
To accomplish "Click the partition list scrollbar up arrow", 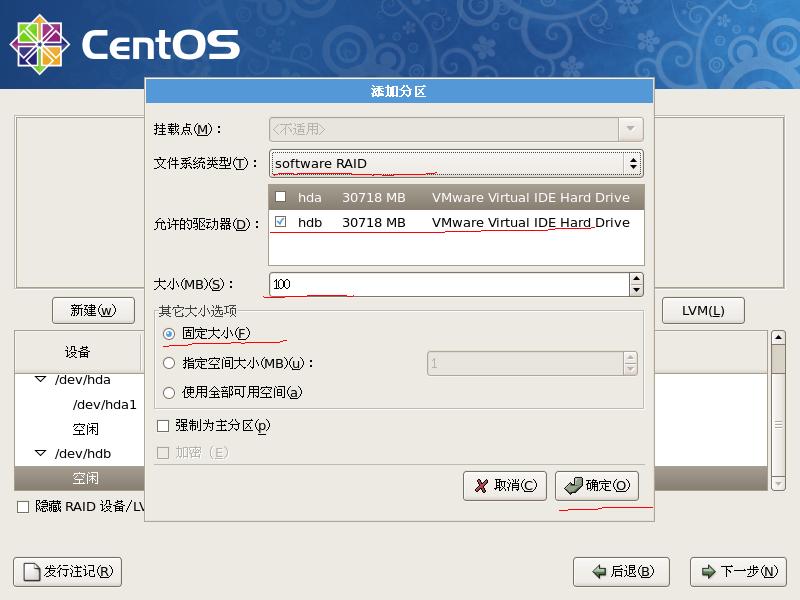I will [x=778, y=337].
